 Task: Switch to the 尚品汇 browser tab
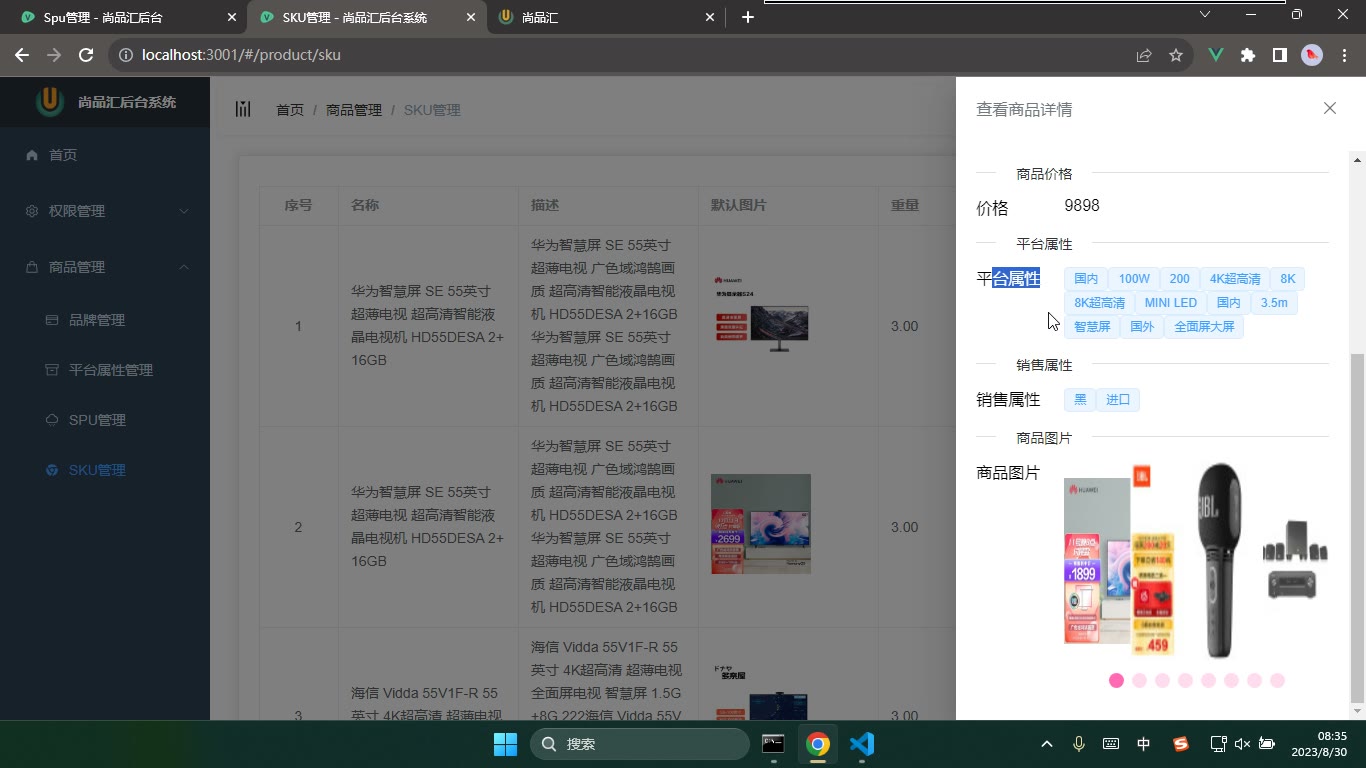606,17
